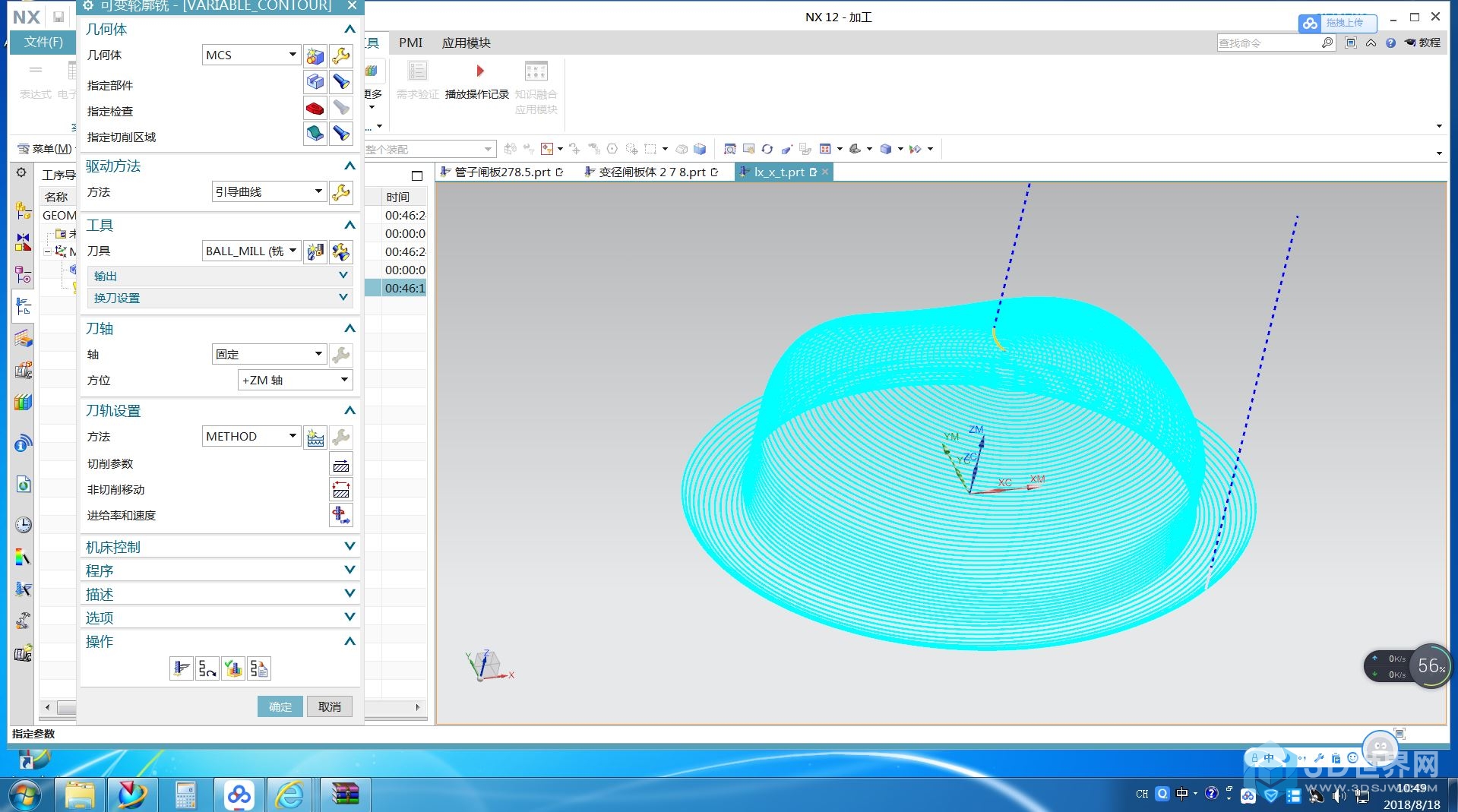Switch to the 变径闸板体 2 7 8.prt tab
Viewport: 1458px width, 812px height.
click(651, 172)
